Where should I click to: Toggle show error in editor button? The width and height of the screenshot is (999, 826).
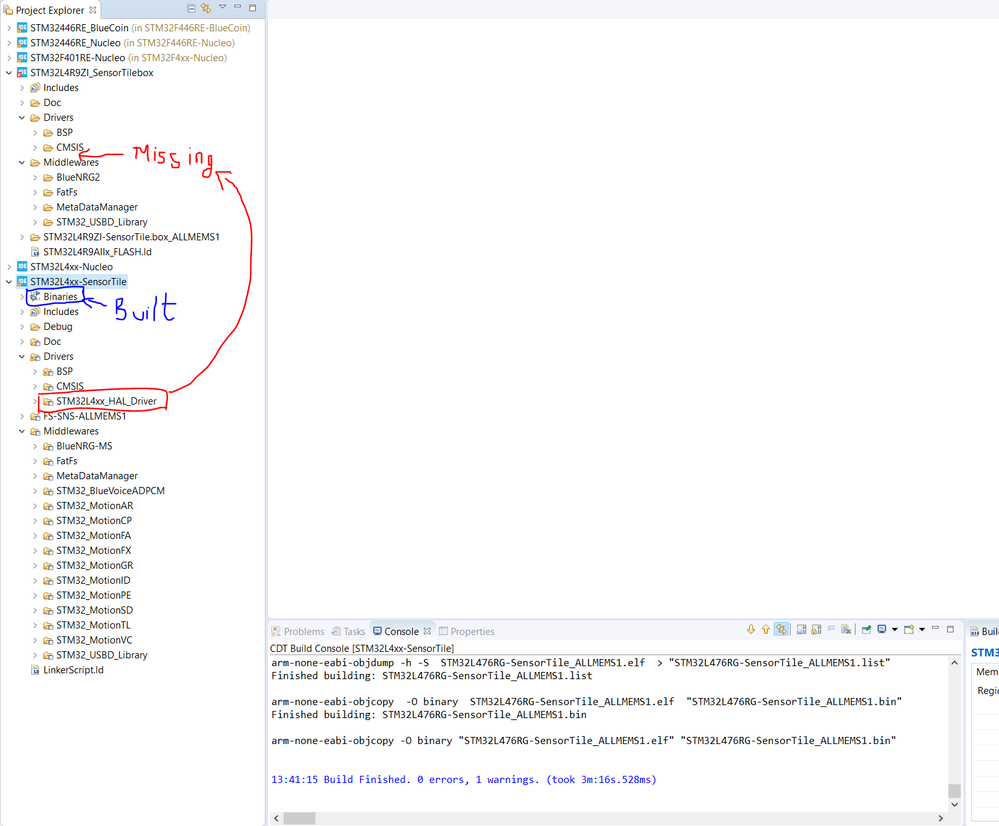pyautogui.click(x=781, y=630)
